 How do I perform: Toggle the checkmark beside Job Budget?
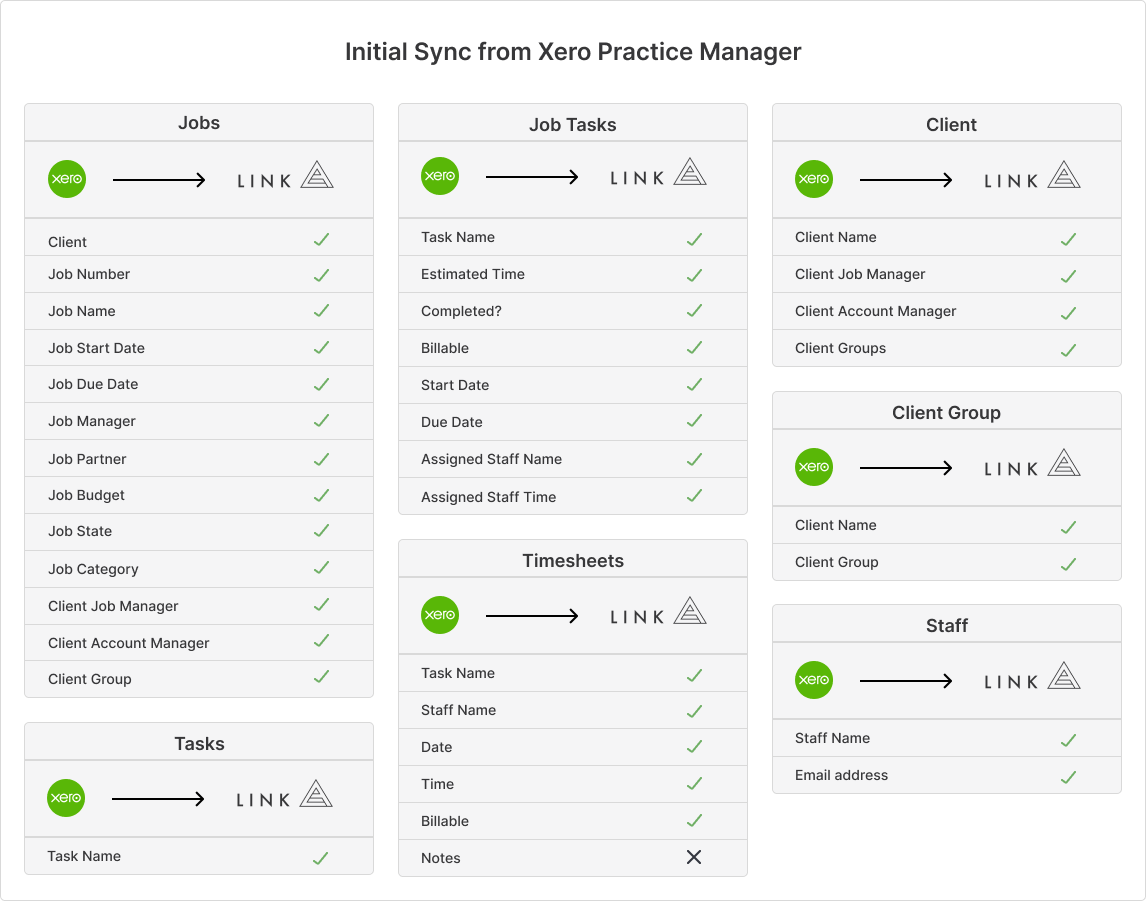point(321,494)
